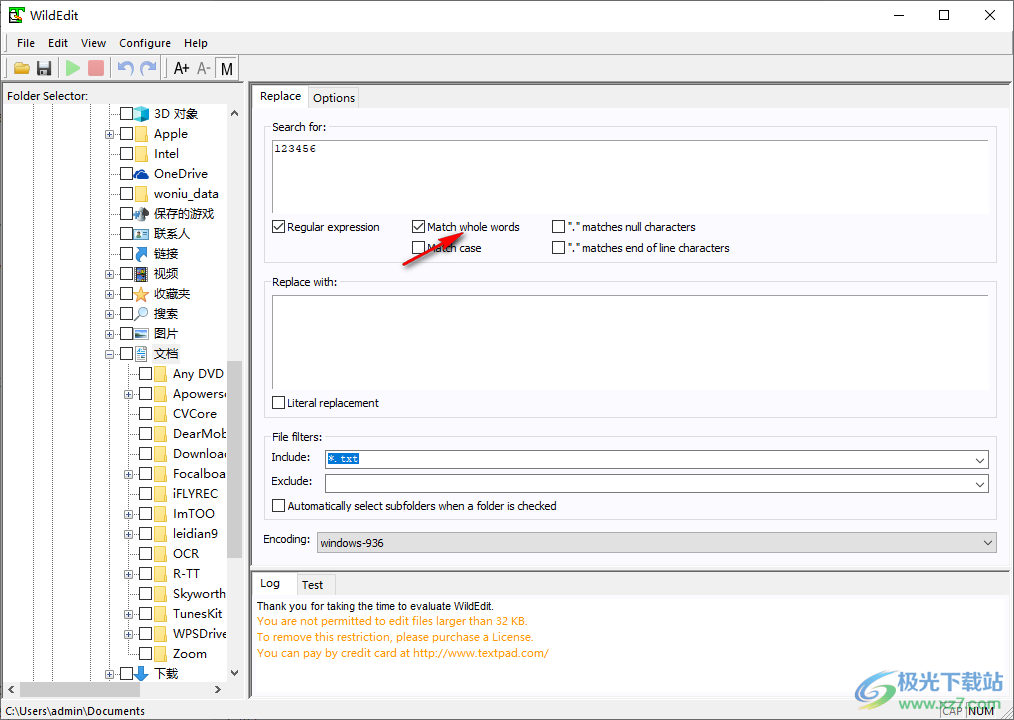Open the Configure menu
The image size is (1014, 720).
[x=145, y=43]
